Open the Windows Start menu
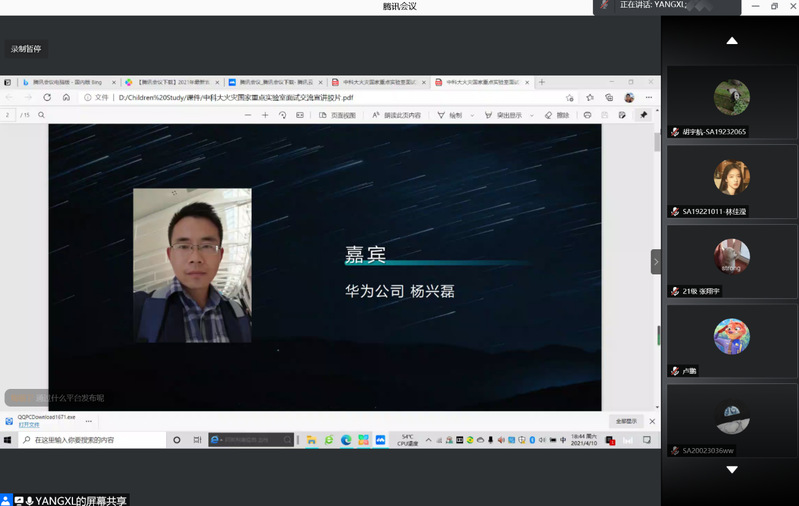Image resolution: width=799 pixels, height=506 pixels. (x=8, y=440)
